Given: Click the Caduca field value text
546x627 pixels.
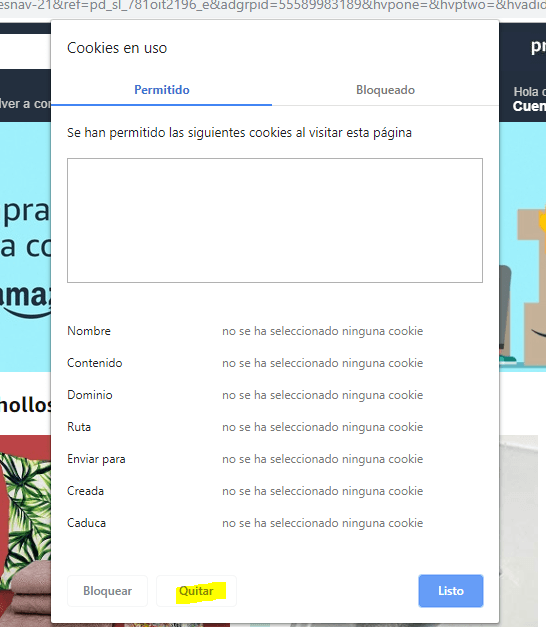Looking at the screenshot, I should pyautogui.click(x=322, y=523).
